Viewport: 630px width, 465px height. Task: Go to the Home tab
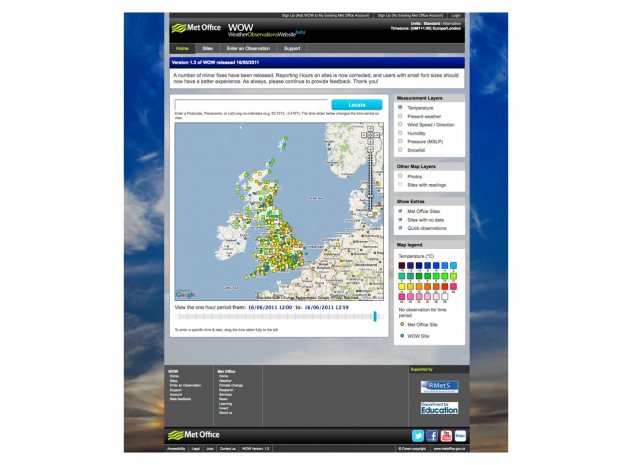[182, 48]
